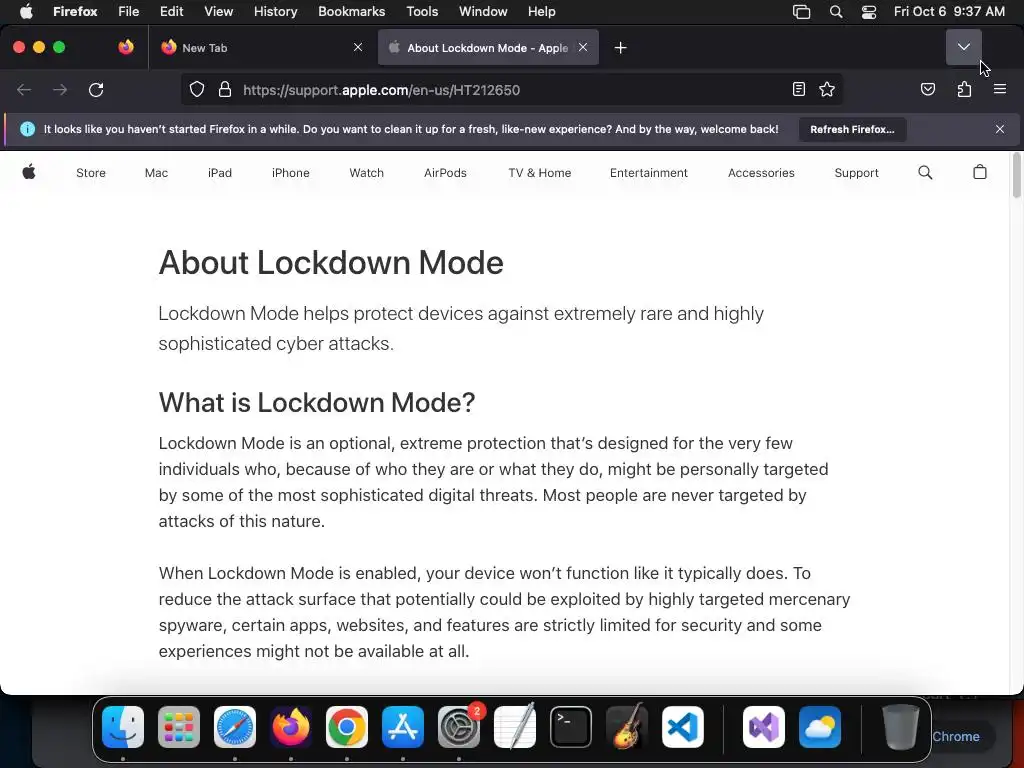Open the Trash in the Dock
The width and height of the screenshot is (1024, 768).
(901, 727)
